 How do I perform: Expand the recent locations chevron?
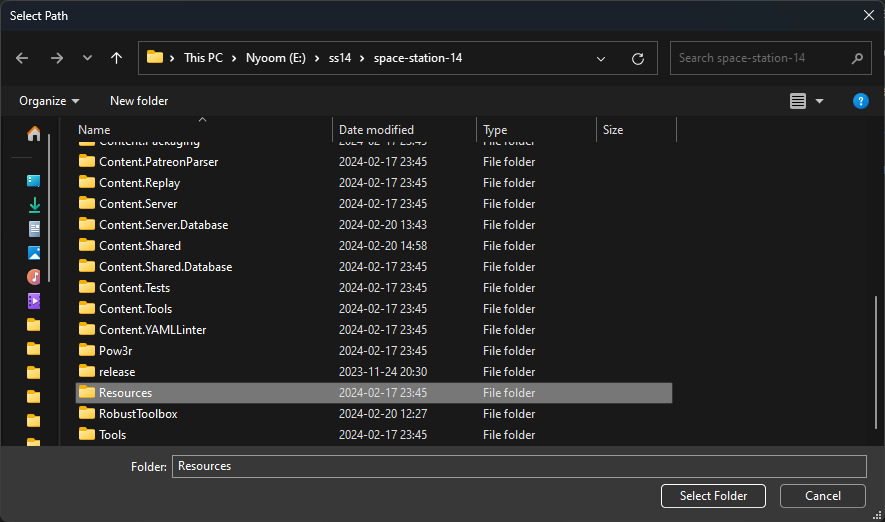click(x=86, y=58)
